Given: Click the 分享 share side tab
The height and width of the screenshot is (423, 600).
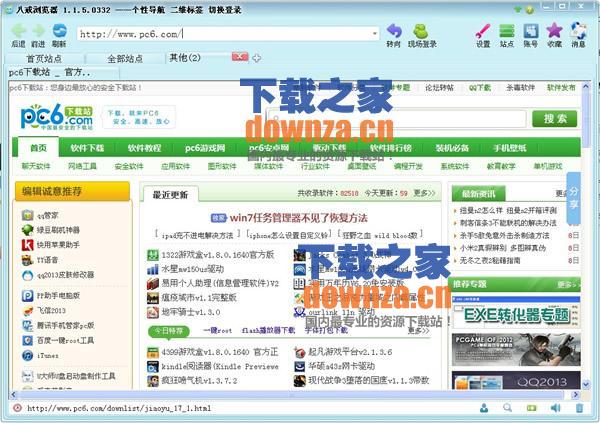Looking at the screenshot, I should click(x=574, y=198).
